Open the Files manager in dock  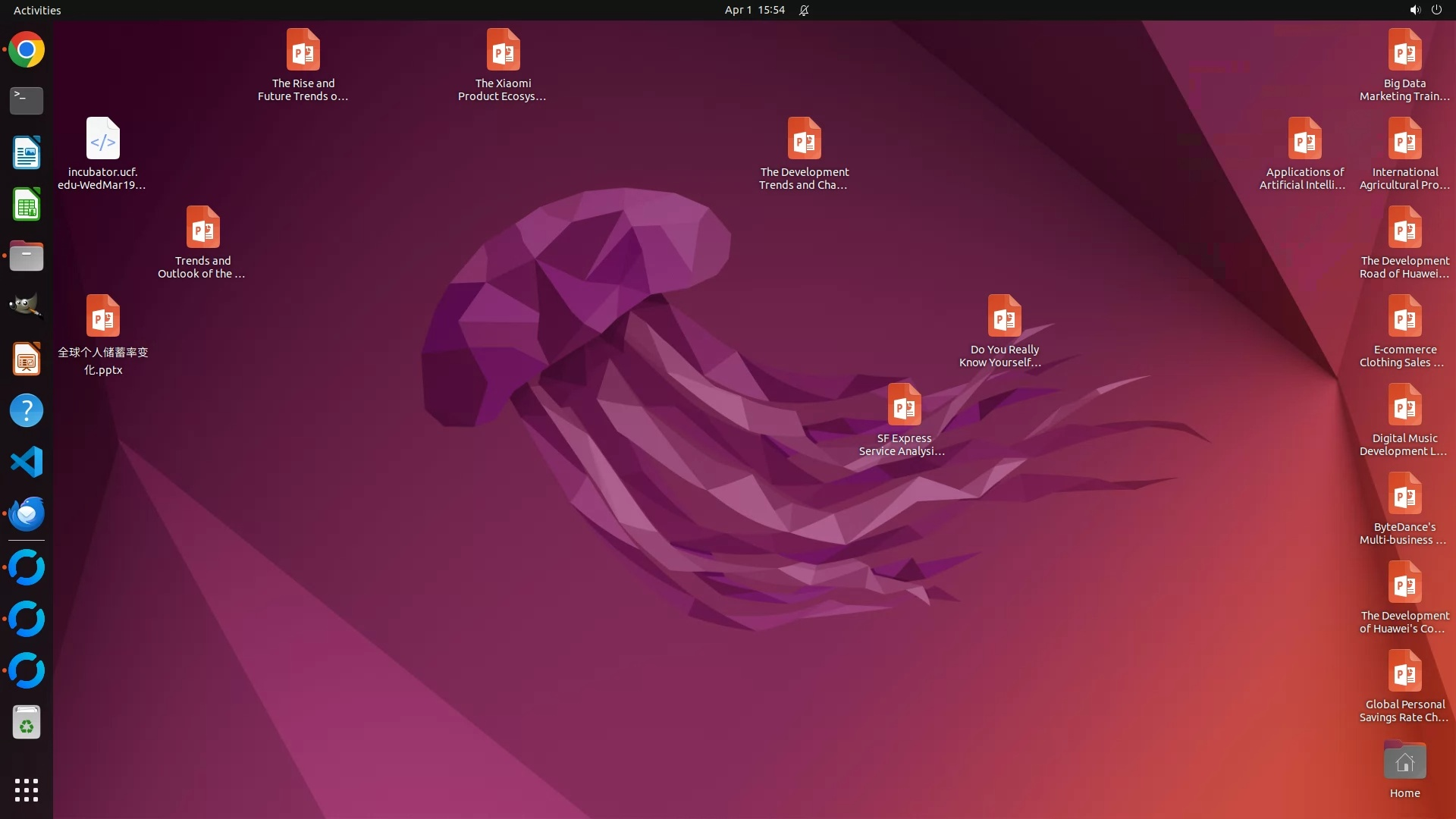point(27,256)
